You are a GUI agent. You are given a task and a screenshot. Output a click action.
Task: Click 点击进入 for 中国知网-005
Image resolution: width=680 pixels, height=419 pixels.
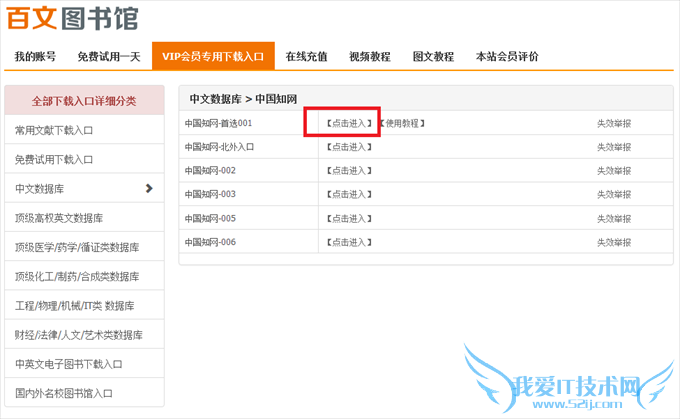349,218
